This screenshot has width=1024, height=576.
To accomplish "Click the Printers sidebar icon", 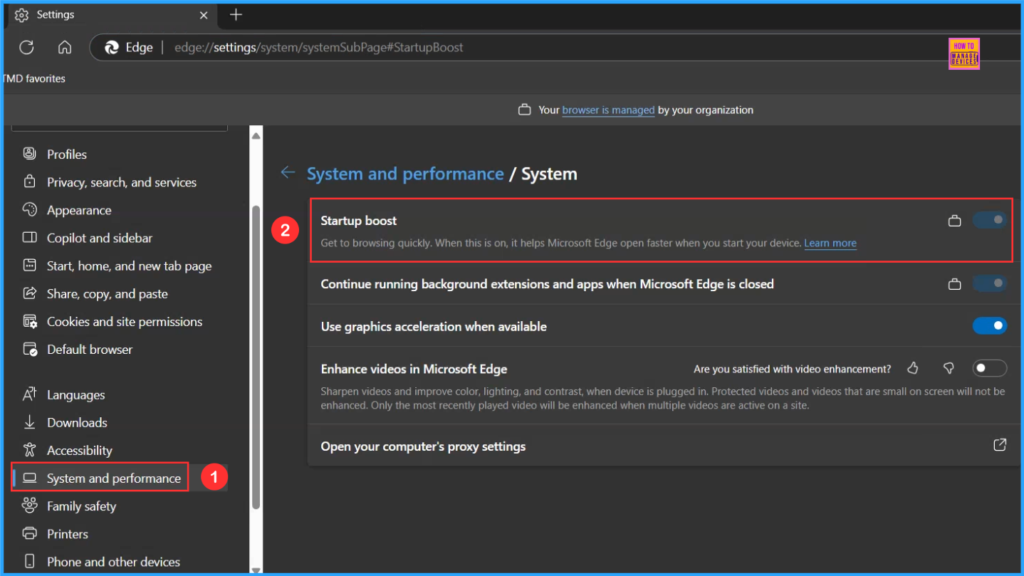I will point(29,534).
